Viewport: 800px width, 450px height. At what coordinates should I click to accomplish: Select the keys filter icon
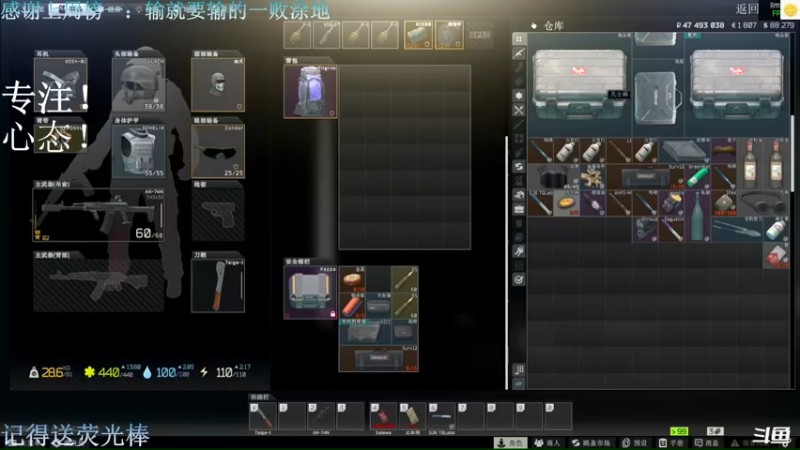tap(519, 251)
